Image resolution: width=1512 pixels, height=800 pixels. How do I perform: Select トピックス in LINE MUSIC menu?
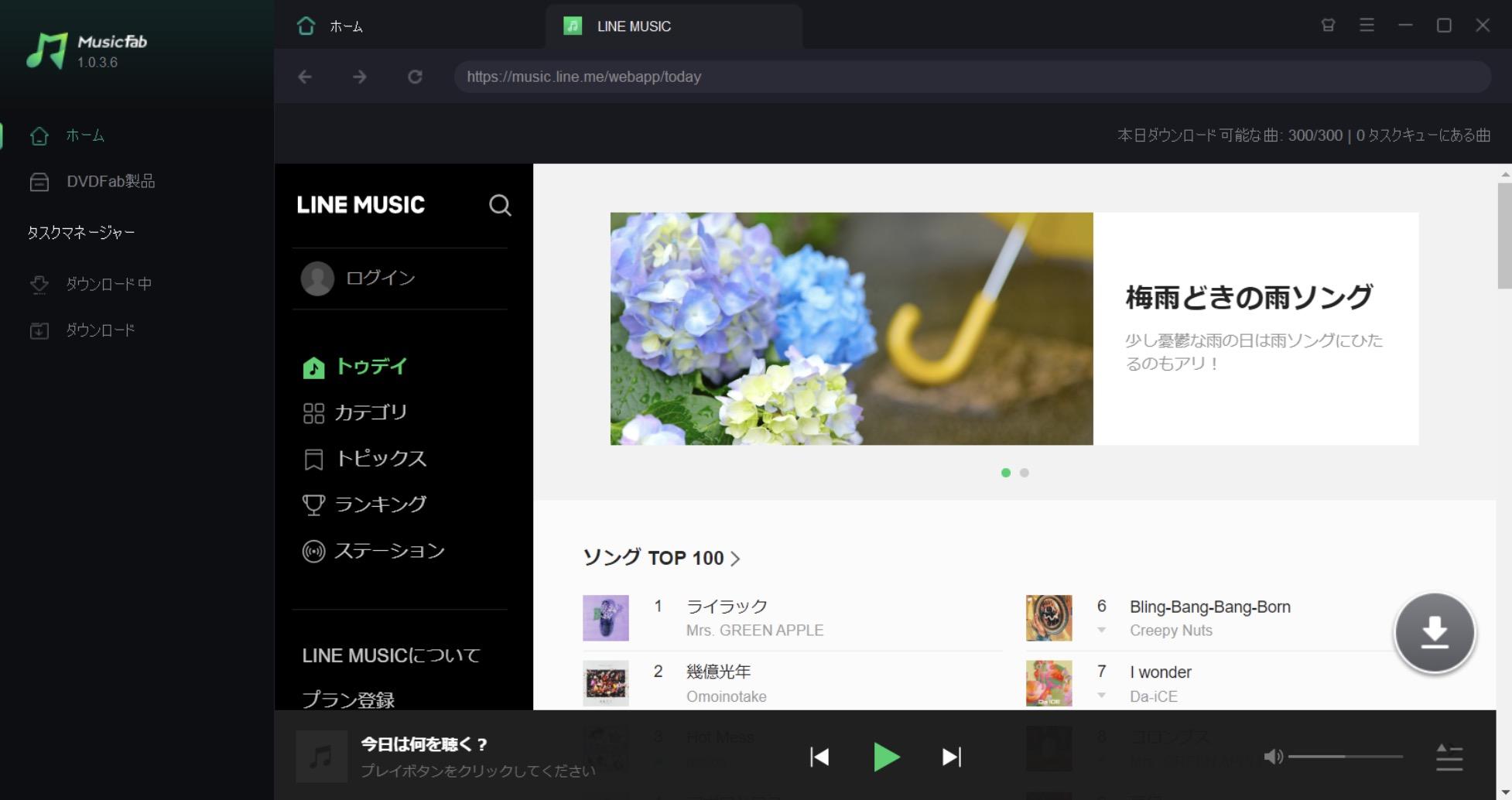(364, 459)
